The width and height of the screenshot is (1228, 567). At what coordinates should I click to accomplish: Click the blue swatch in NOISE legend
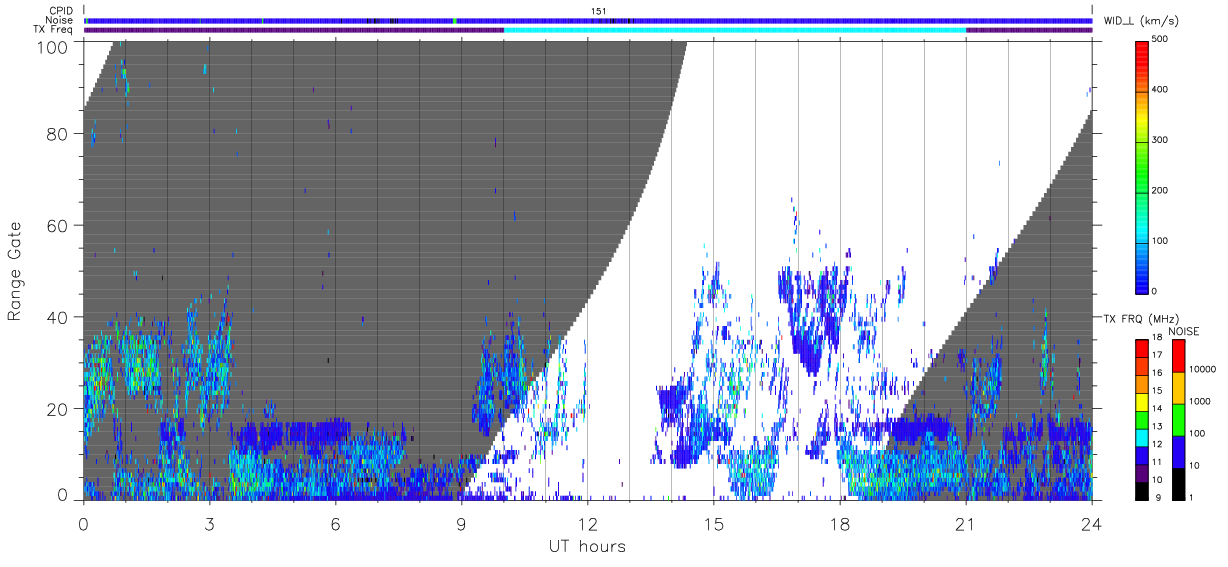pos(1178,452)
